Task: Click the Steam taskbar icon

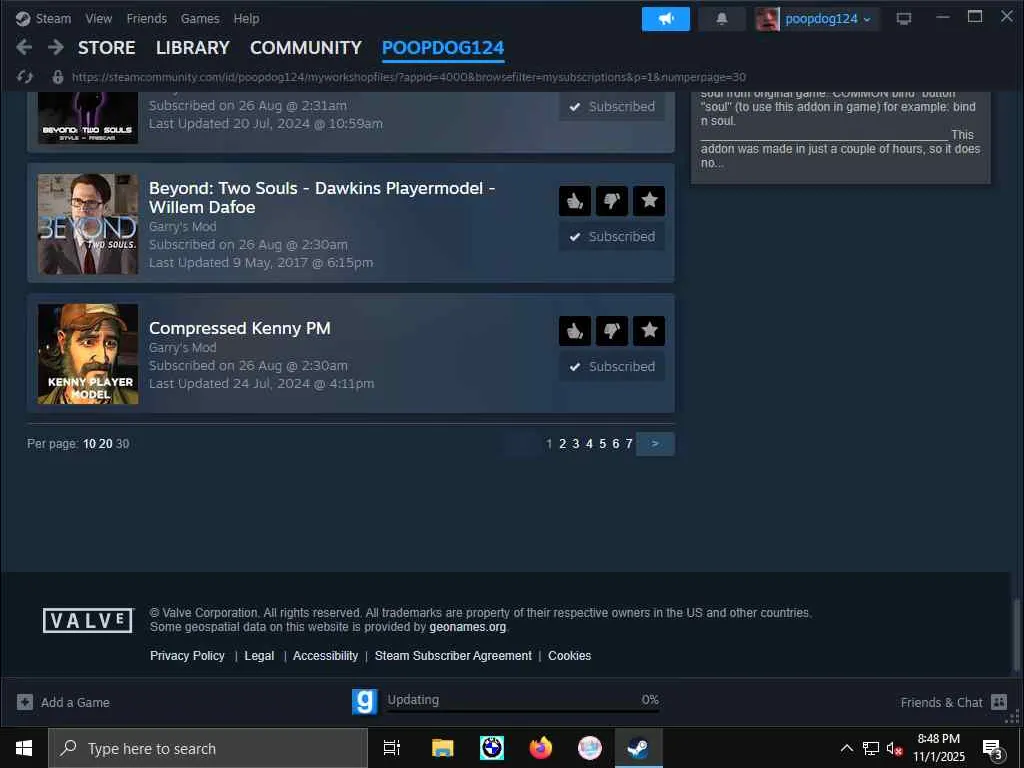Action: (x=639, y=748)
